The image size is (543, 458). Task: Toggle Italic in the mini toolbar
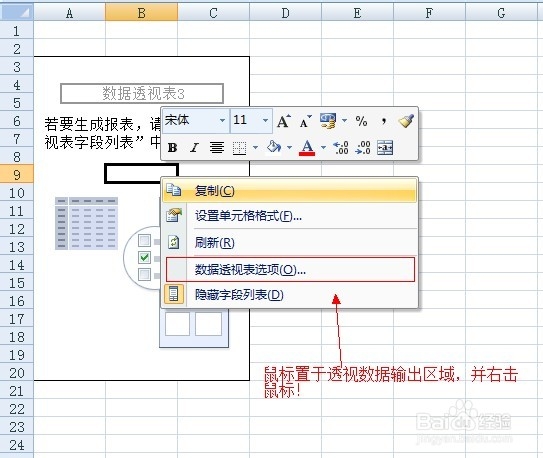(194, 148)
